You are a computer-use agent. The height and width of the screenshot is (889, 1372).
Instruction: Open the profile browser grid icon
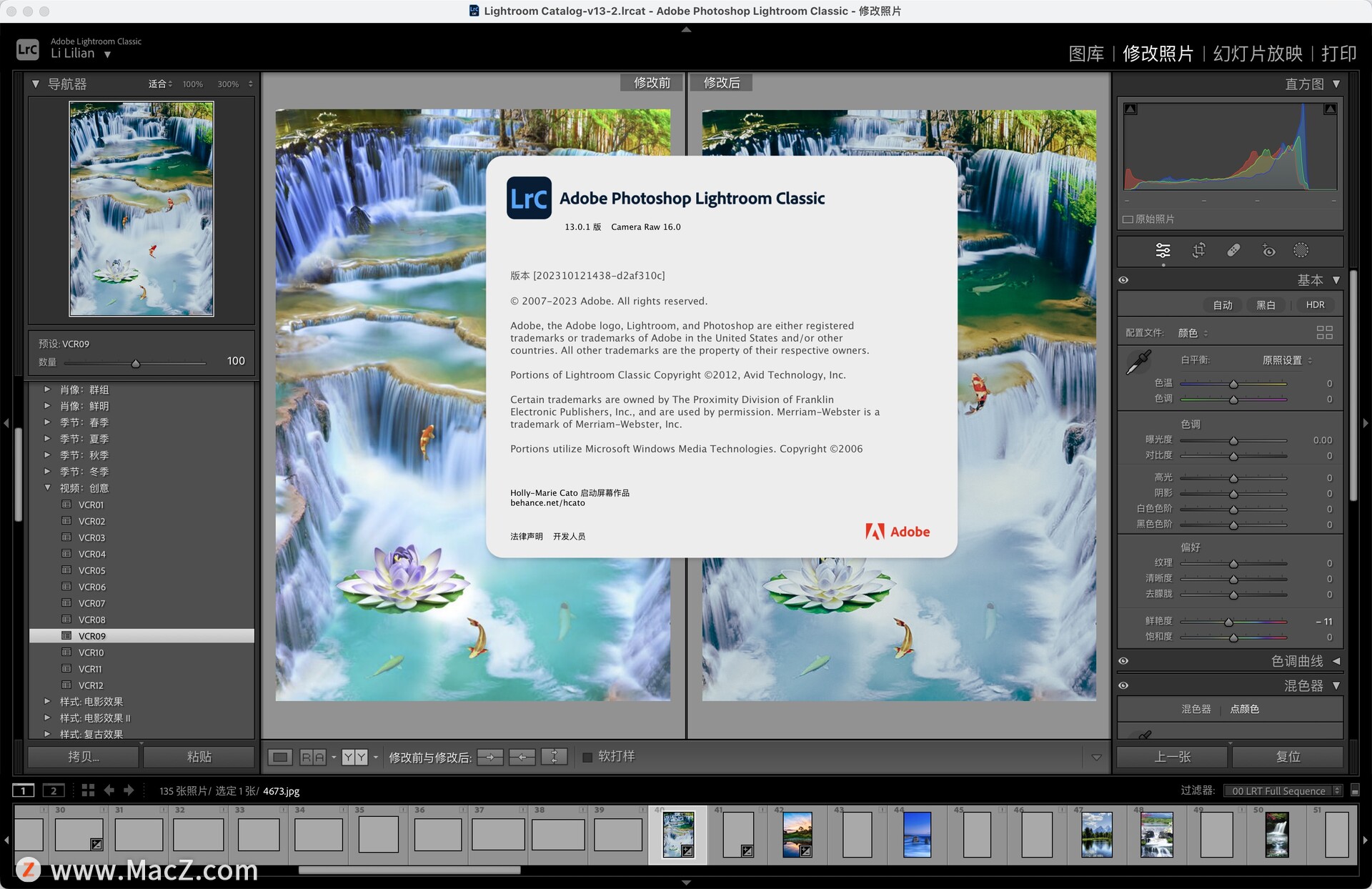click(x=1324, y=332)
